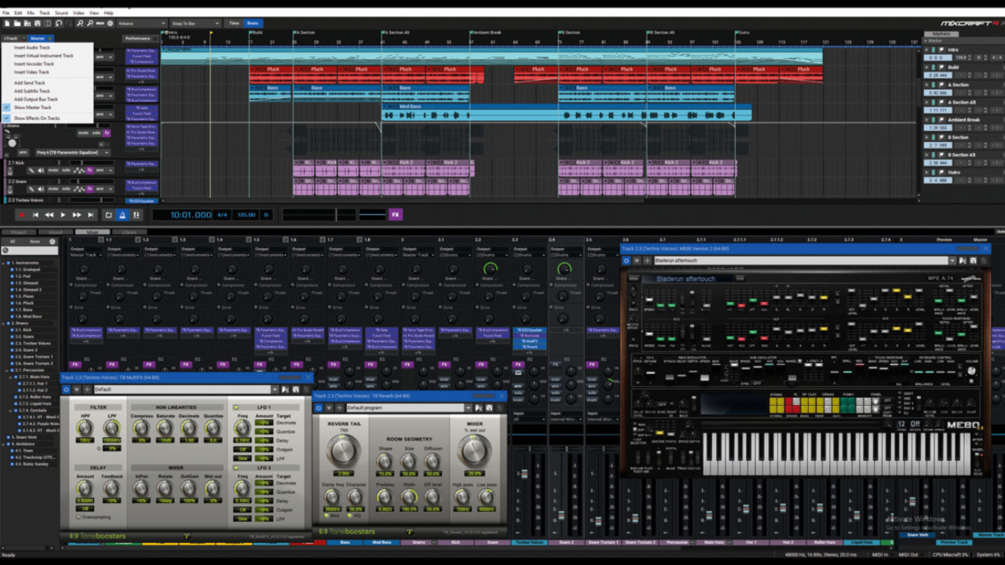Screen dimensions: 1005x565
Task: Click the T60 reverb tail knob in TB Reverb
Action: [x=343, y=450]
